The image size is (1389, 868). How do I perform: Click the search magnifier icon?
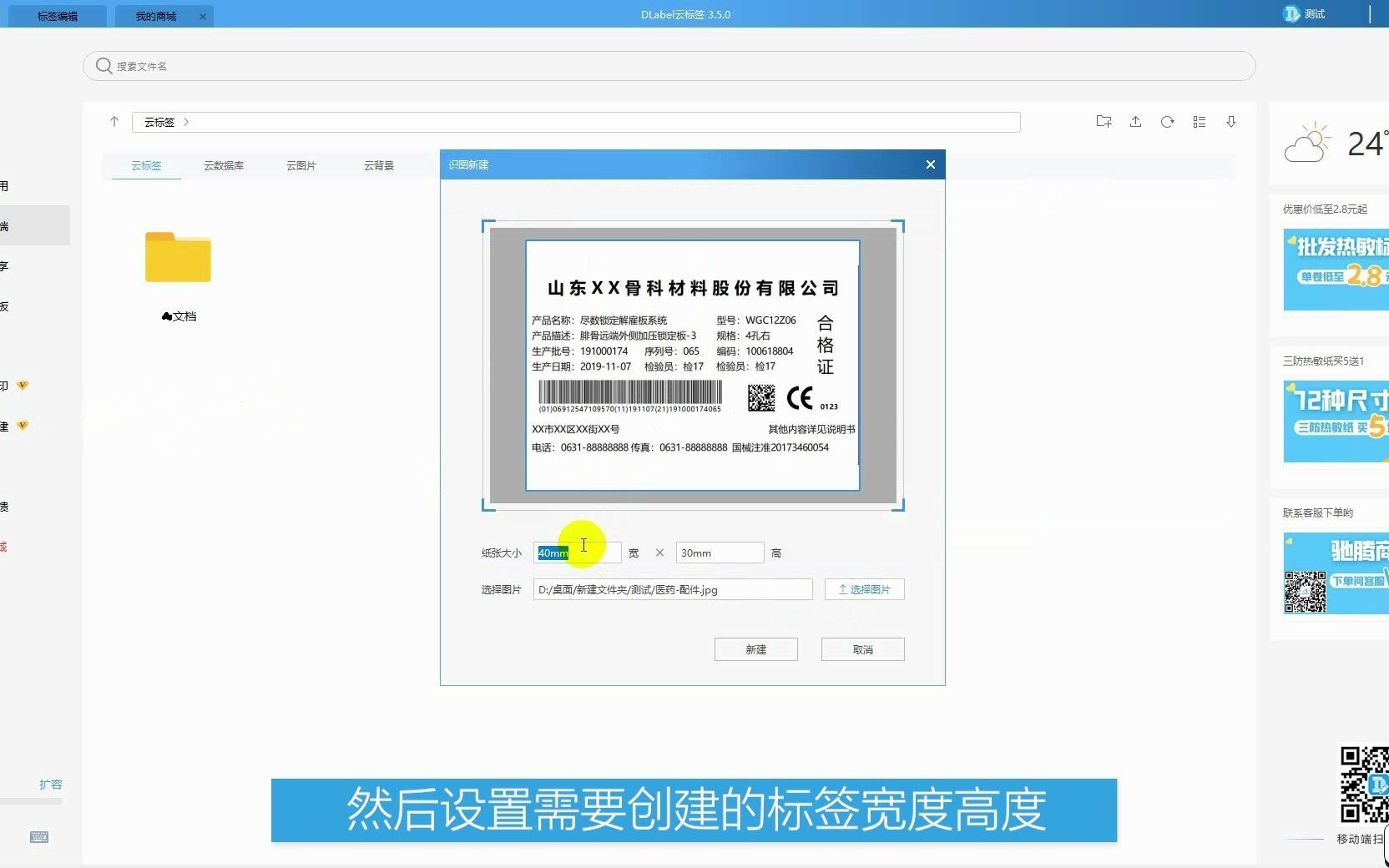coord(104,66)
